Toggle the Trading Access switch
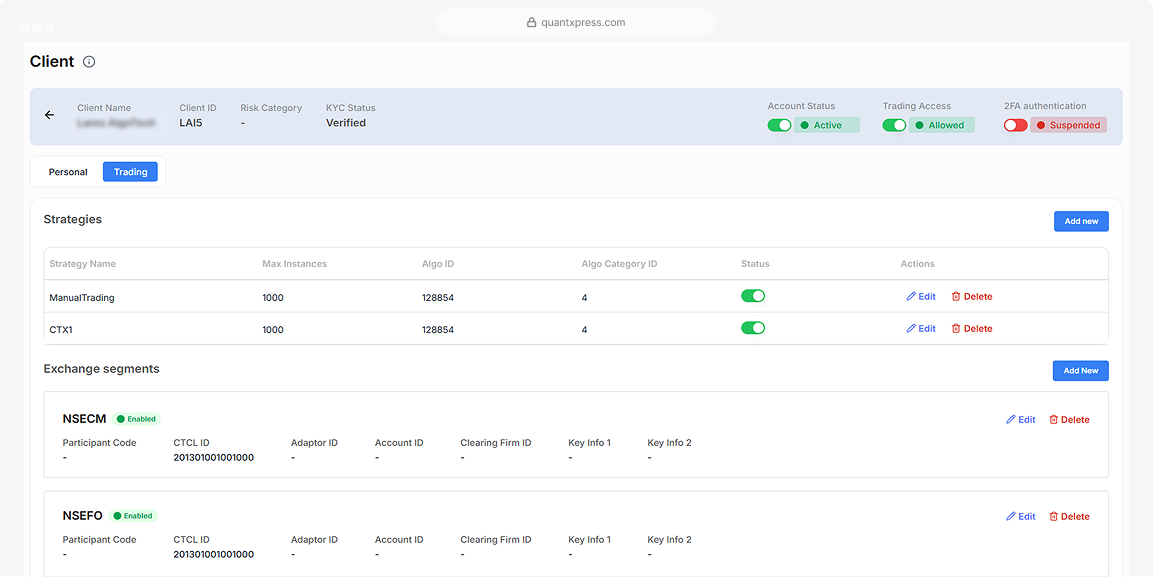The width and height of the screenshot is (1153, 577). 894,125
